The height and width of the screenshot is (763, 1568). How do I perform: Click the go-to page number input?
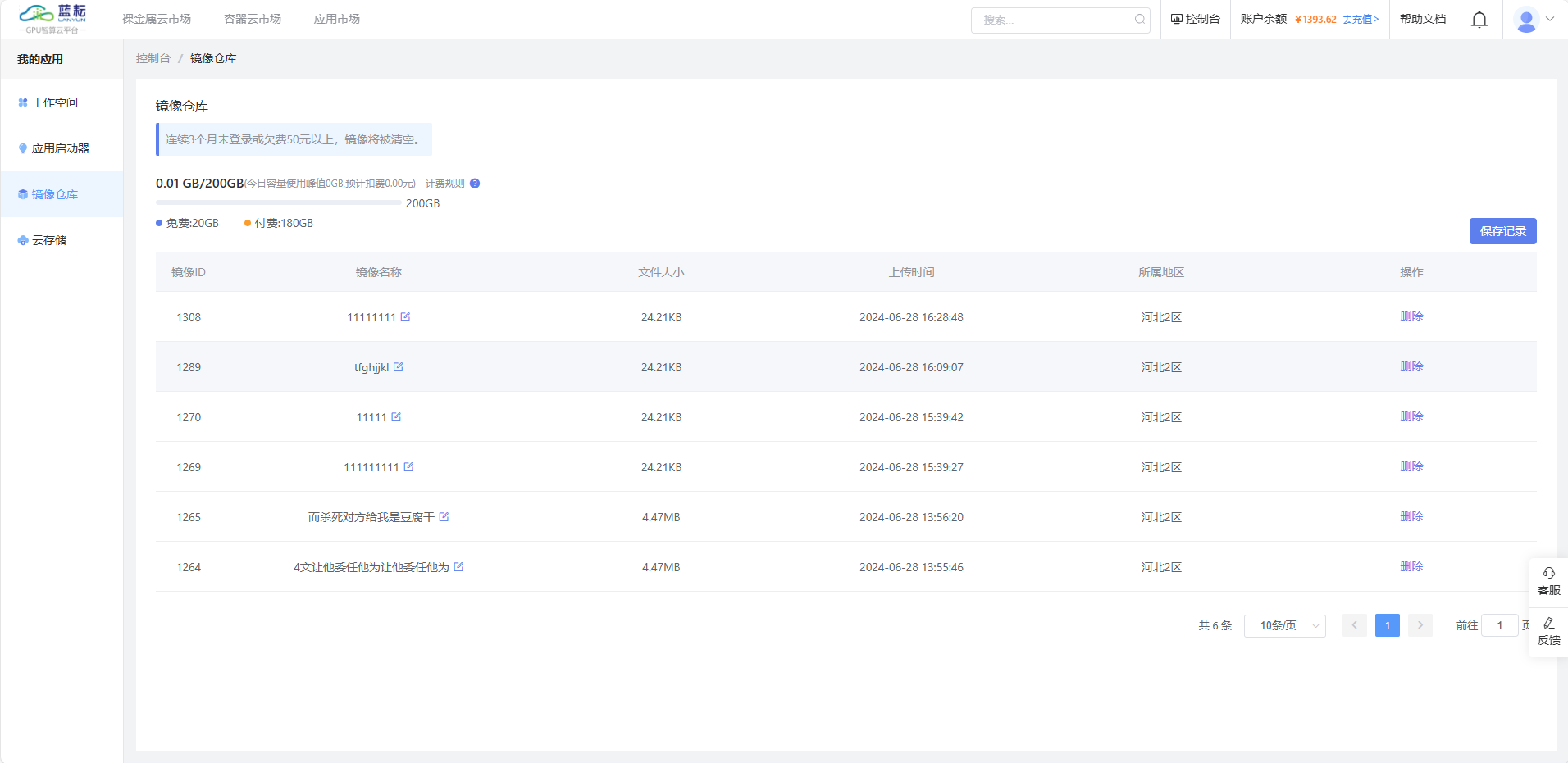pos(1500,625)
